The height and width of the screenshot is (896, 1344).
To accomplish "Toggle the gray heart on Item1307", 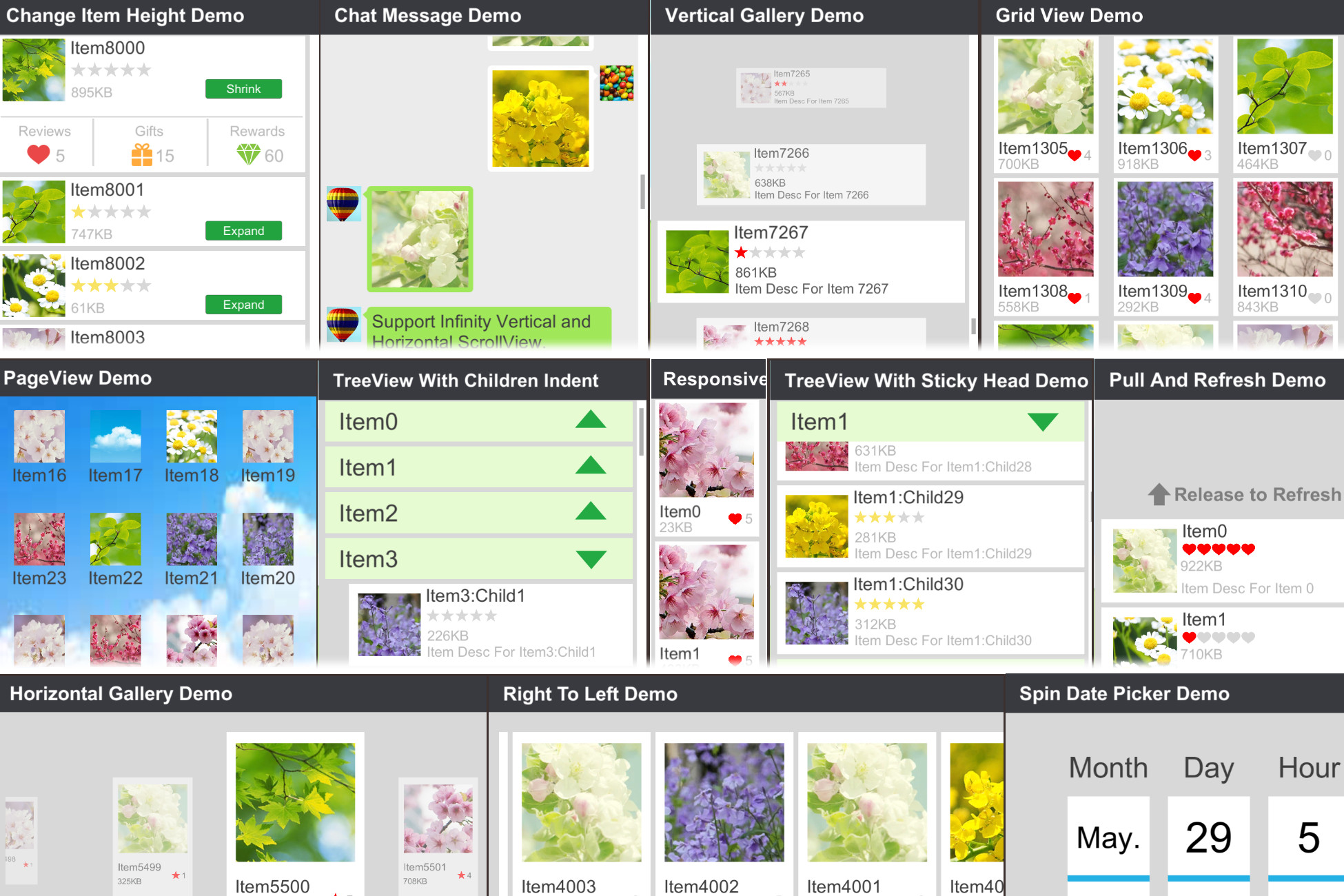I will (x=1314, y=156).
